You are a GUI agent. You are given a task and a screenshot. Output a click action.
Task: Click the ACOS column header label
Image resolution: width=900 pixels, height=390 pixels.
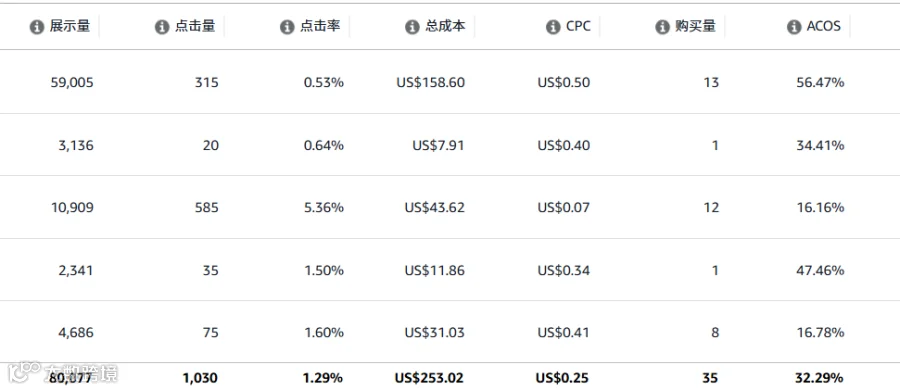[x=824, y=26]
